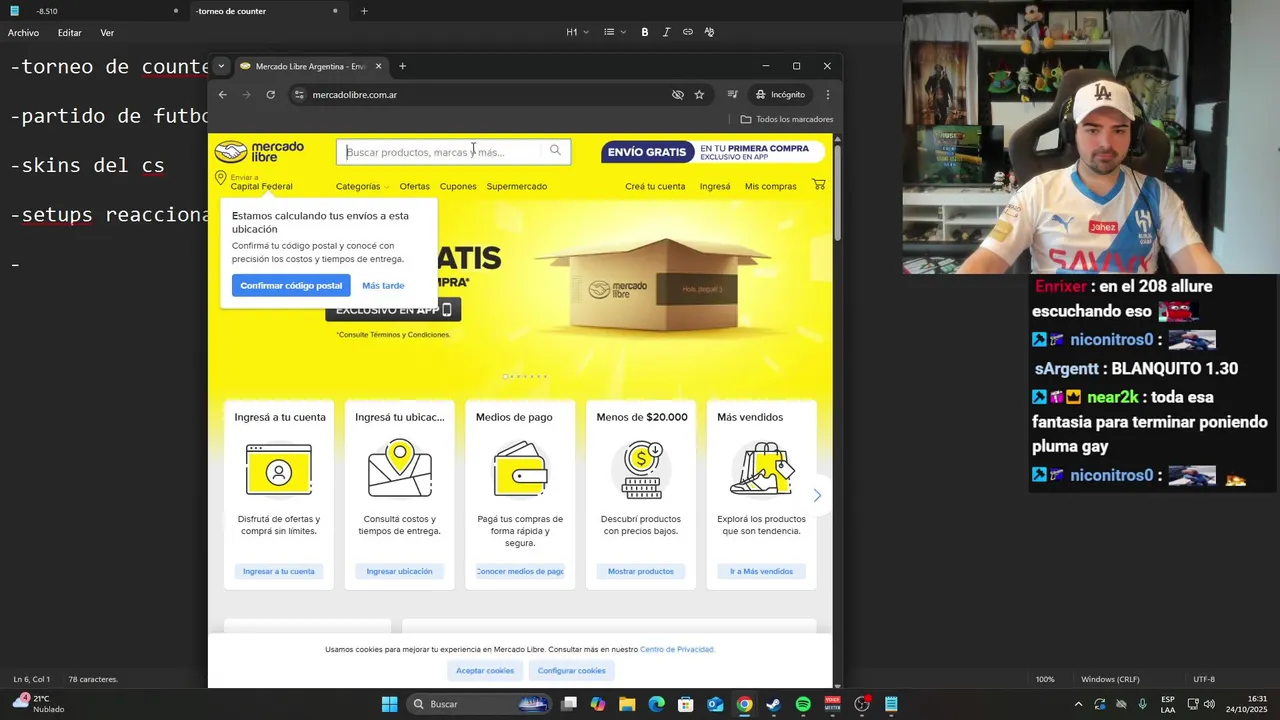Open Chrome tab search dropdown arrow
Image resolution: width=1280 pixels, height=720 pixels.
point(221,66)
